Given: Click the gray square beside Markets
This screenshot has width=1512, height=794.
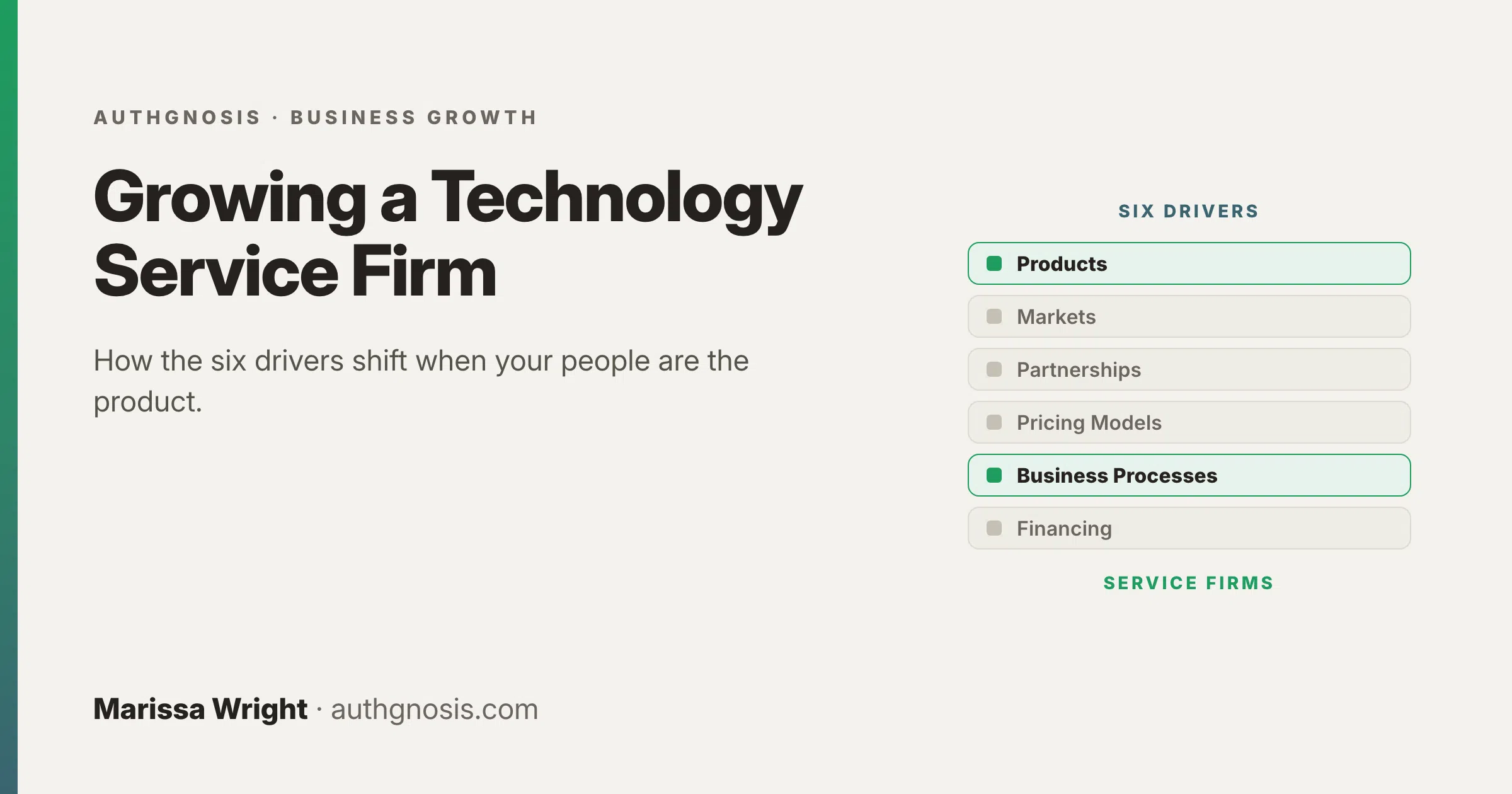Looking at the screenshot, I should point(994,316).
